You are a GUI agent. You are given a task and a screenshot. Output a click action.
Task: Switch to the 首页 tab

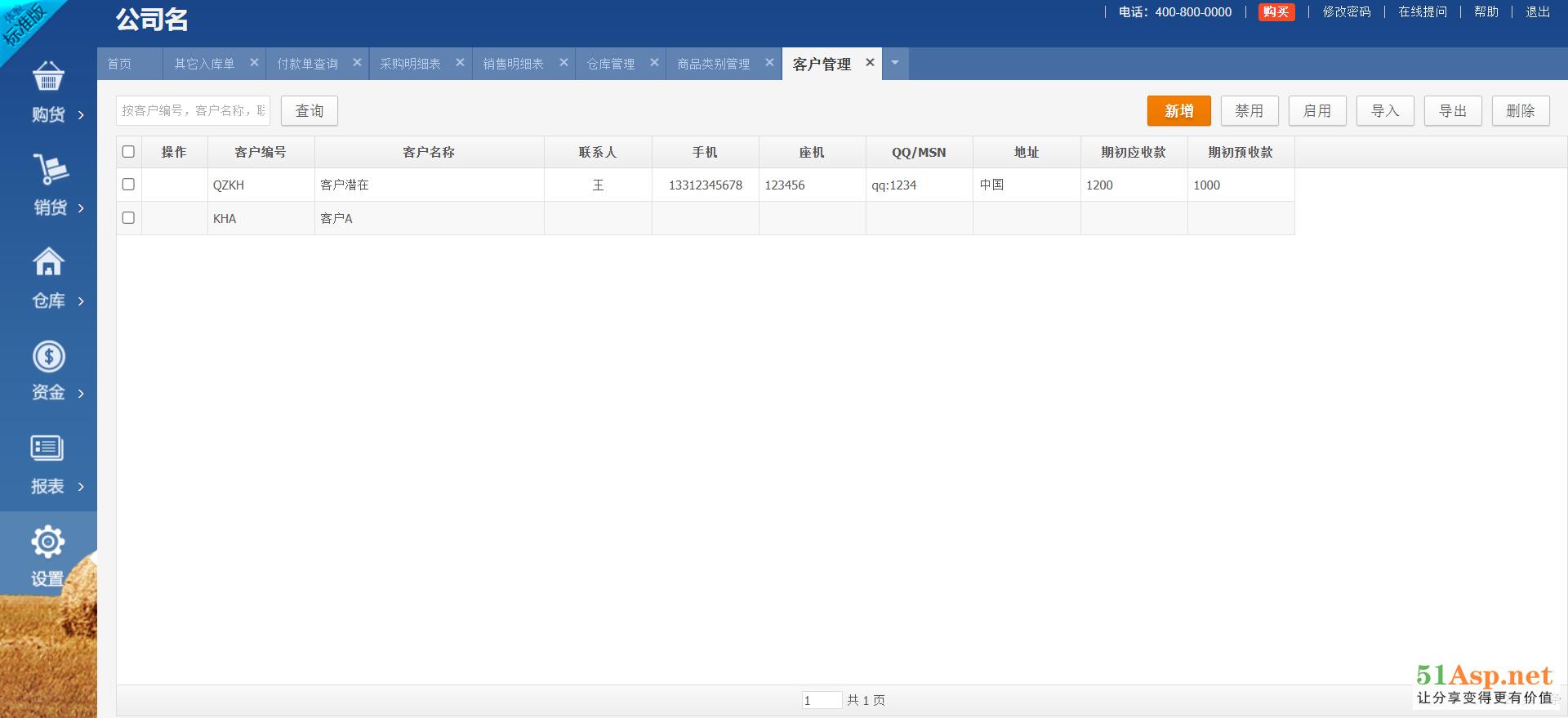click(119, 64)
